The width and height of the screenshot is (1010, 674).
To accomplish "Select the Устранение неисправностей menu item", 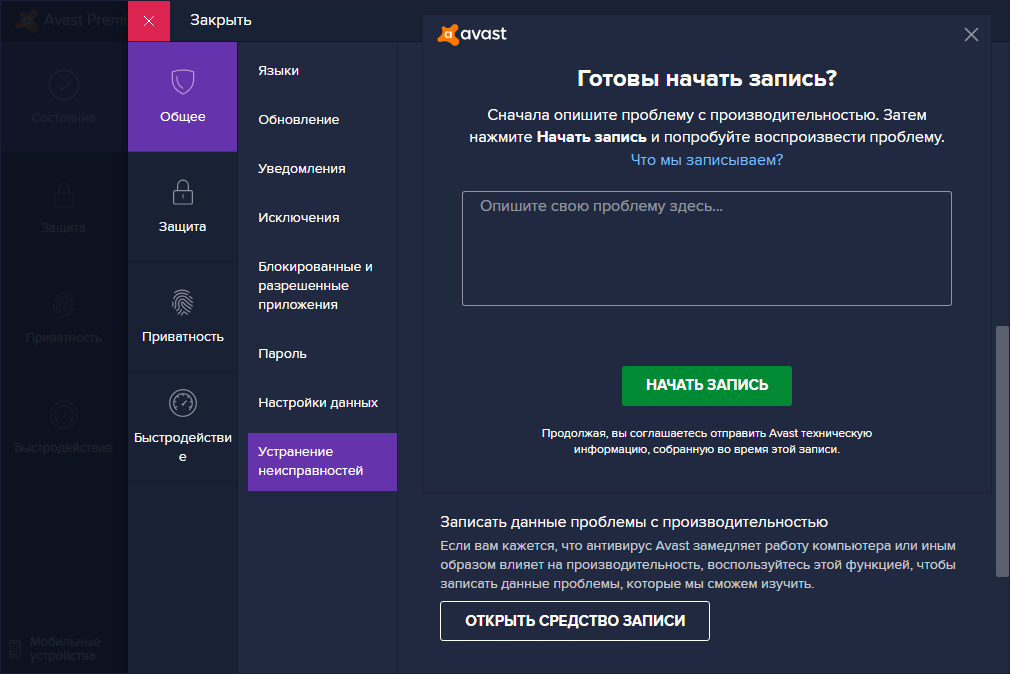I will (322, 461).
